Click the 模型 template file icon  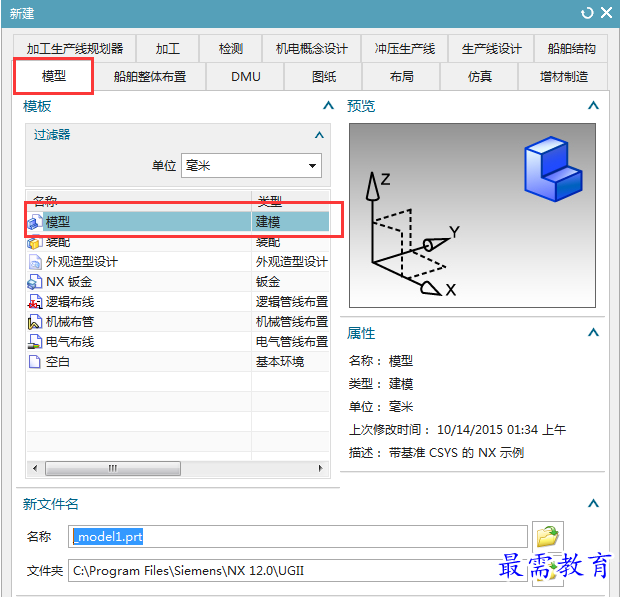[35, 222]
